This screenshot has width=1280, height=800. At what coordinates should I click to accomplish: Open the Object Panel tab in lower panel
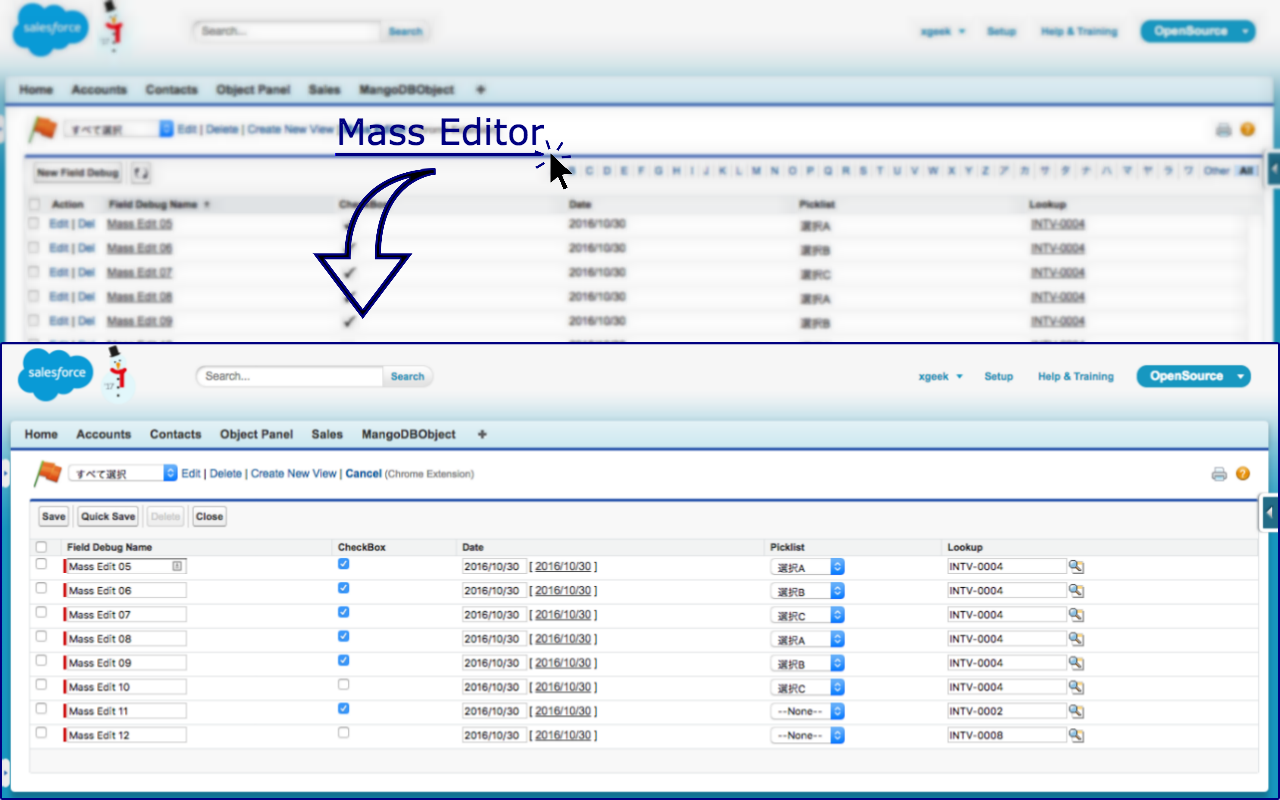(x=256, y=434)
